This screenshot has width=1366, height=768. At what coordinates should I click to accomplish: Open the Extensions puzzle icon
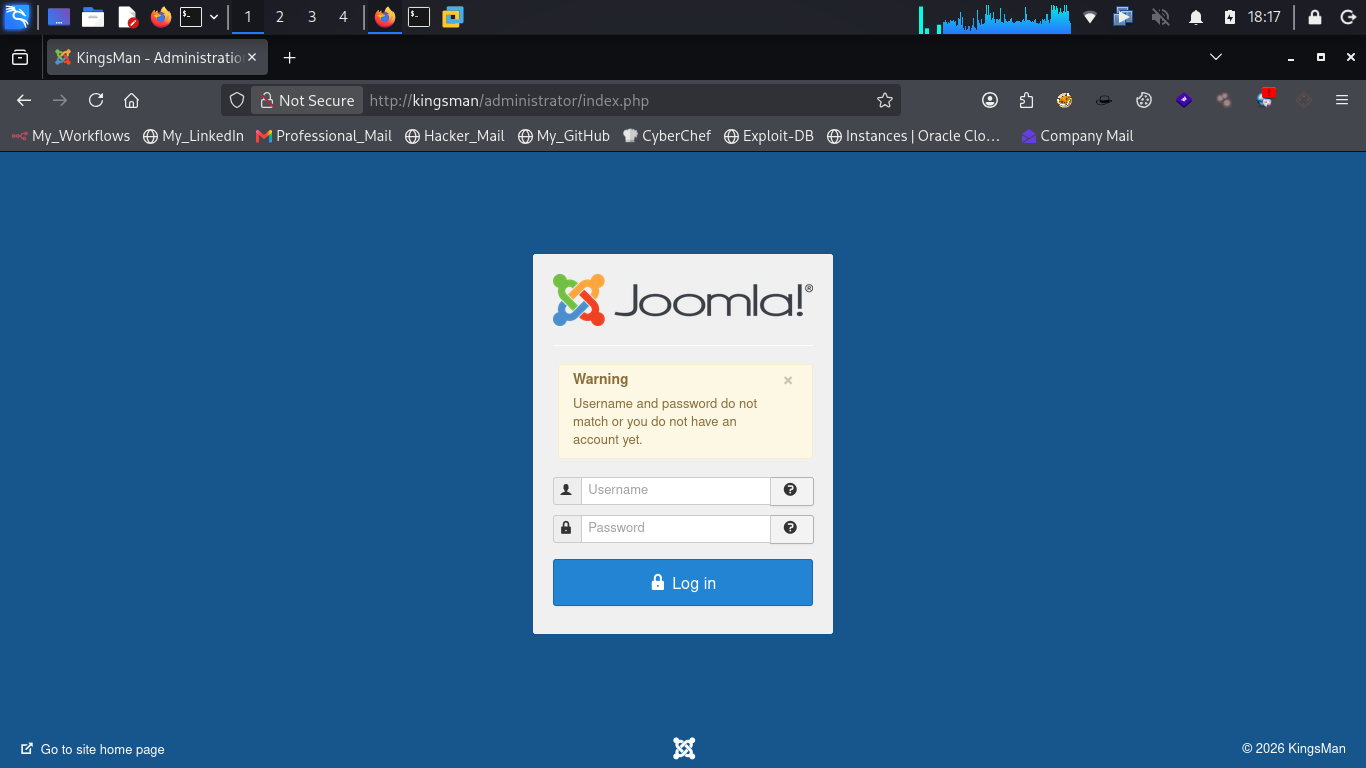click(x=1026, y=100)
